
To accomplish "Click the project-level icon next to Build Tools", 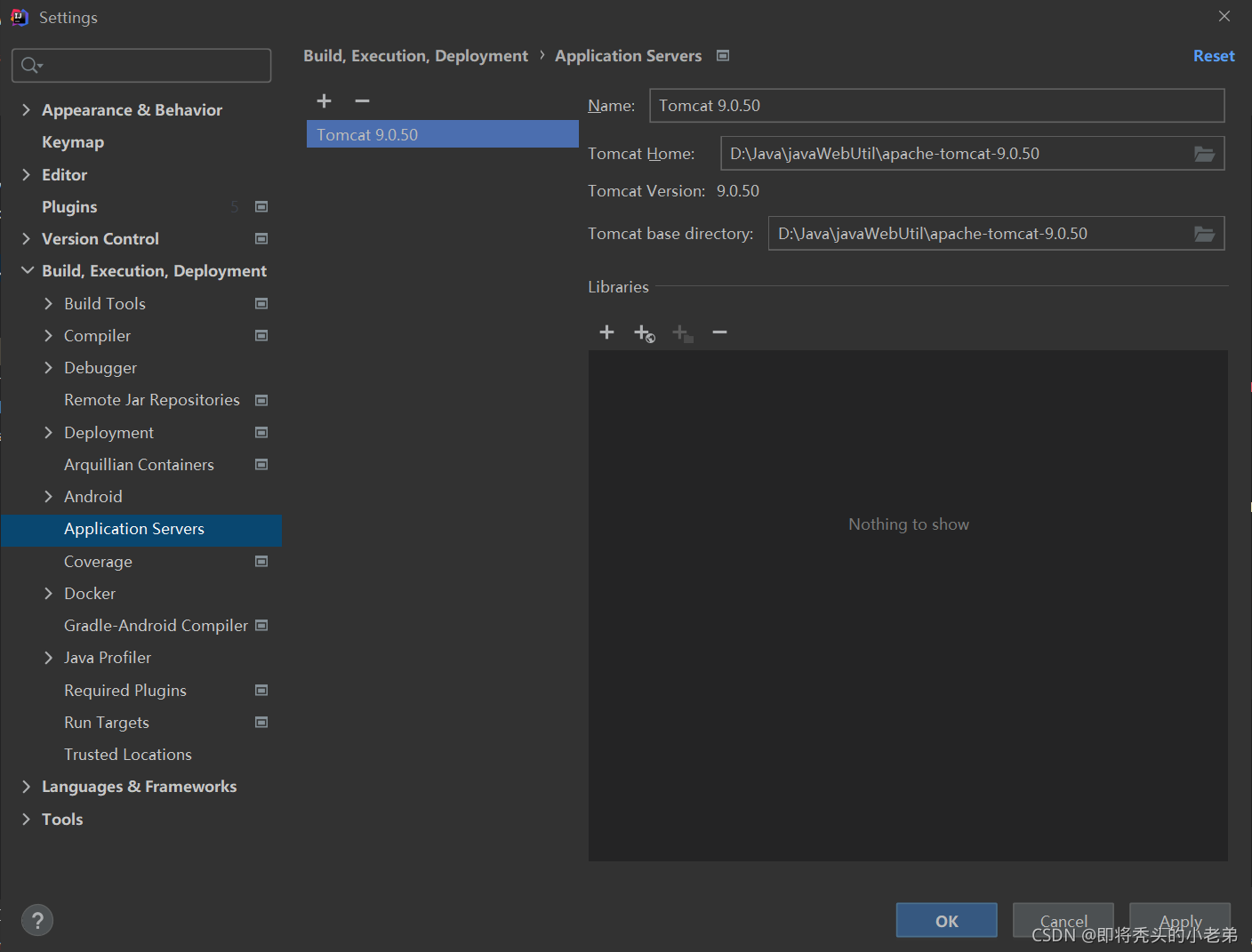I will tap(261, 304).
